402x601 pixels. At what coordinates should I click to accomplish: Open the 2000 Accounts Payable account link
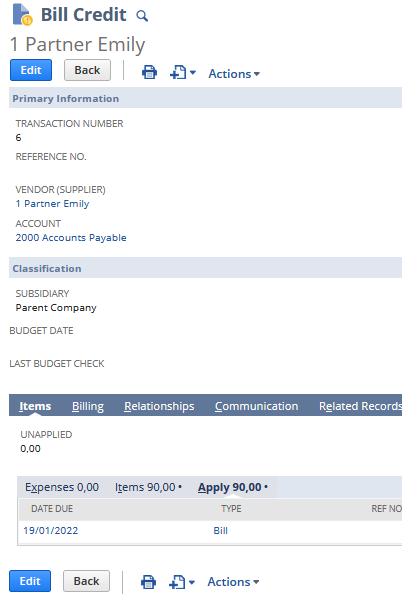(71, 238)
